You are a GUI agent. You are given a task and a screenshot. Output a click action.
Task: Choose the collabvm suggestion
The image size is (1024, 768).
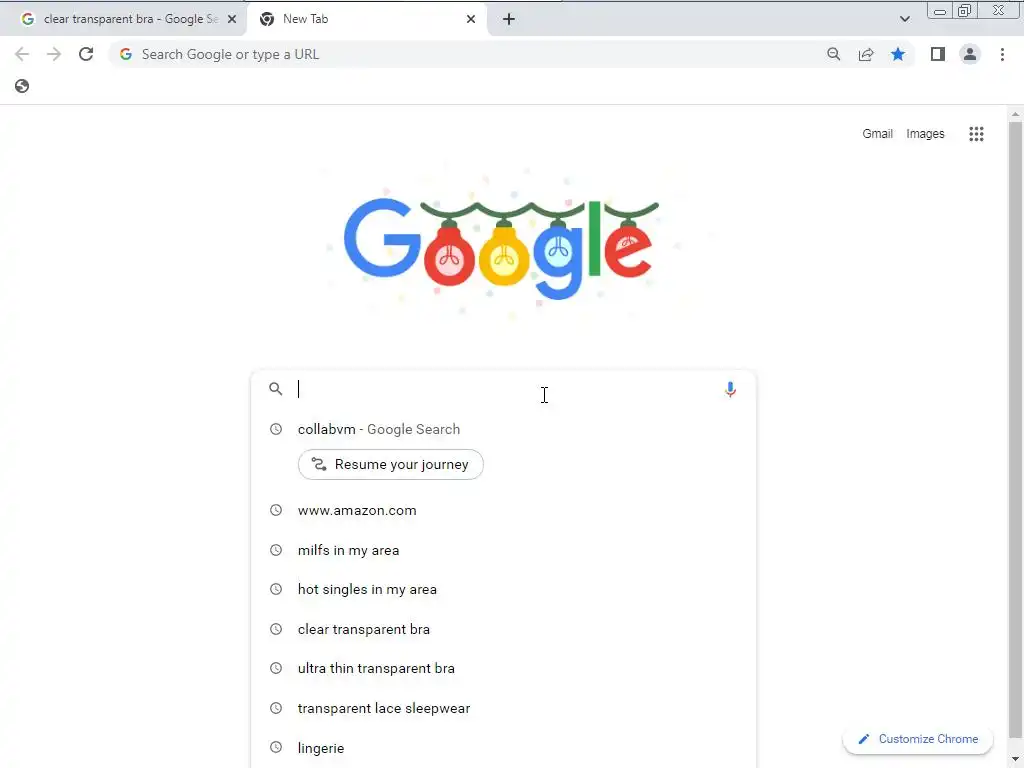point(503,429)
